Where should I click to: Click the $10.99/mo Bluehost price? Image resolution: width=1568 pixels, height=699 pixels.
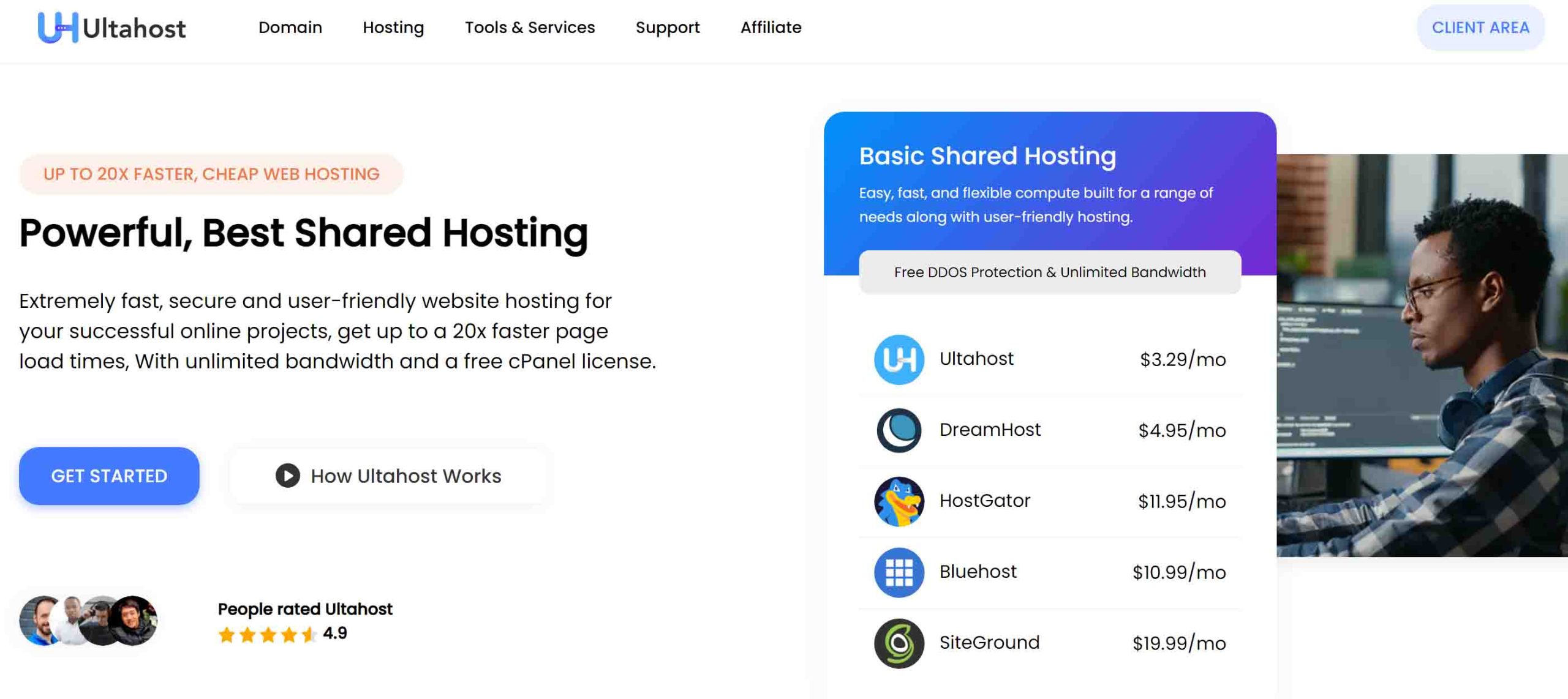1179,572
